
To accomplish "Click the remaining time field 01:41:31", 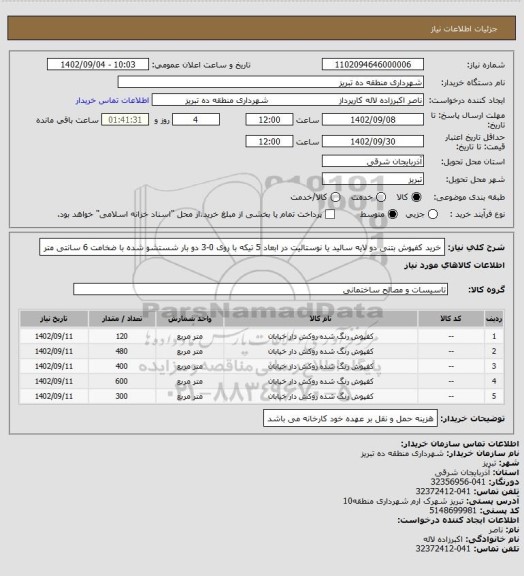I will 125,120.
